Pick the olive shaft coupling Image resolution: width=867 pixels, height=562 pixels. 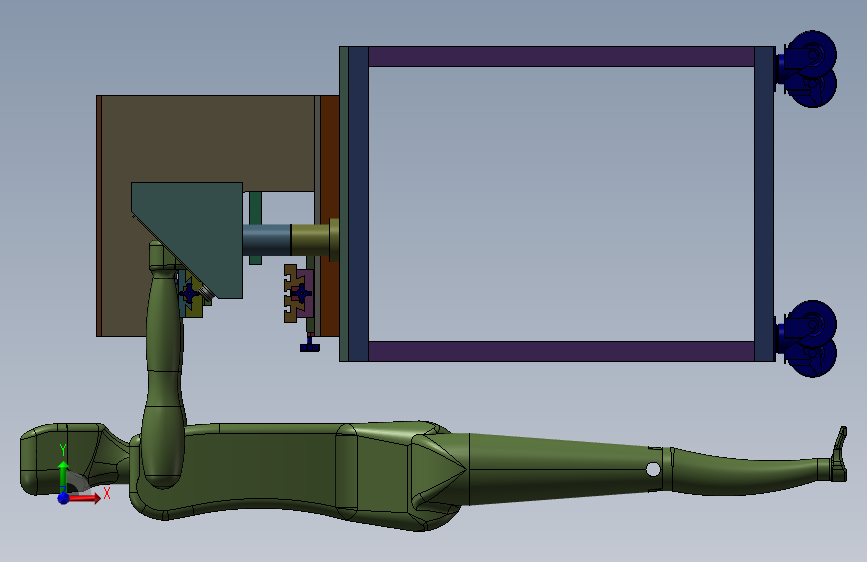311,240
